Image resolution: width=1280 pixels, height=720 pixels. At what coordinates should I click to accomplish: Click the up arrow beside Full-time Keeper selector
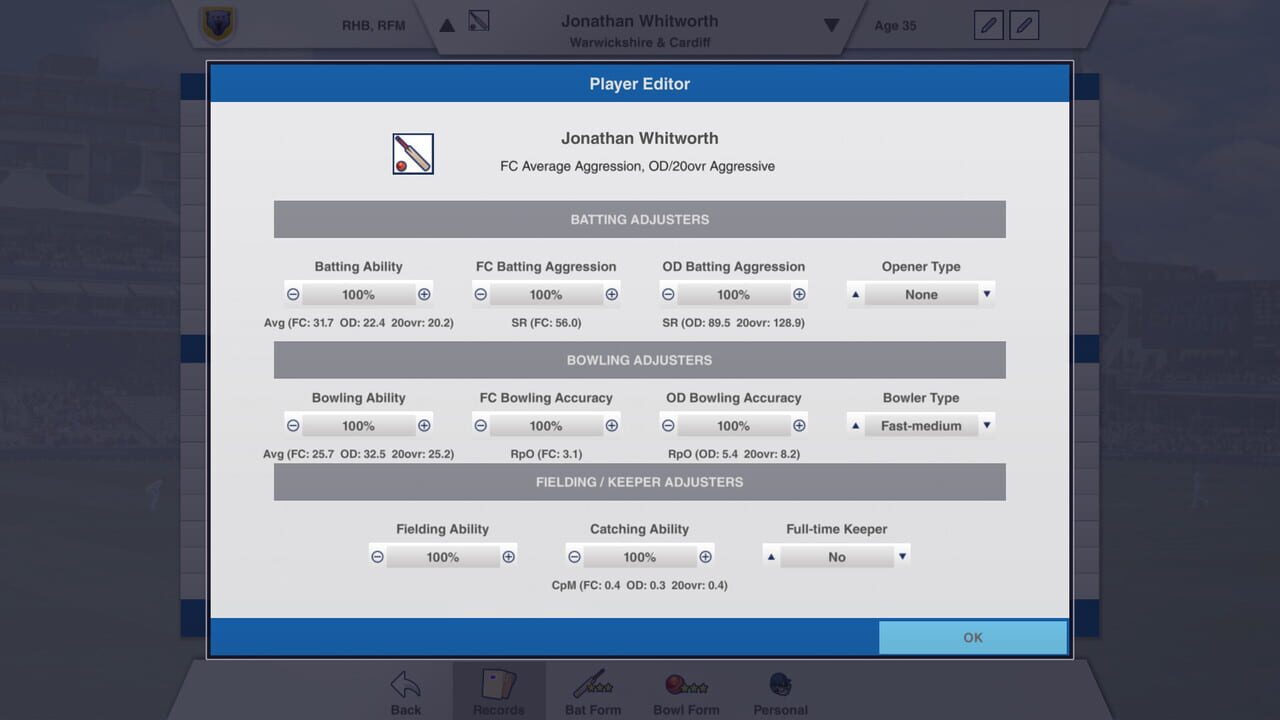click(770, 556)
